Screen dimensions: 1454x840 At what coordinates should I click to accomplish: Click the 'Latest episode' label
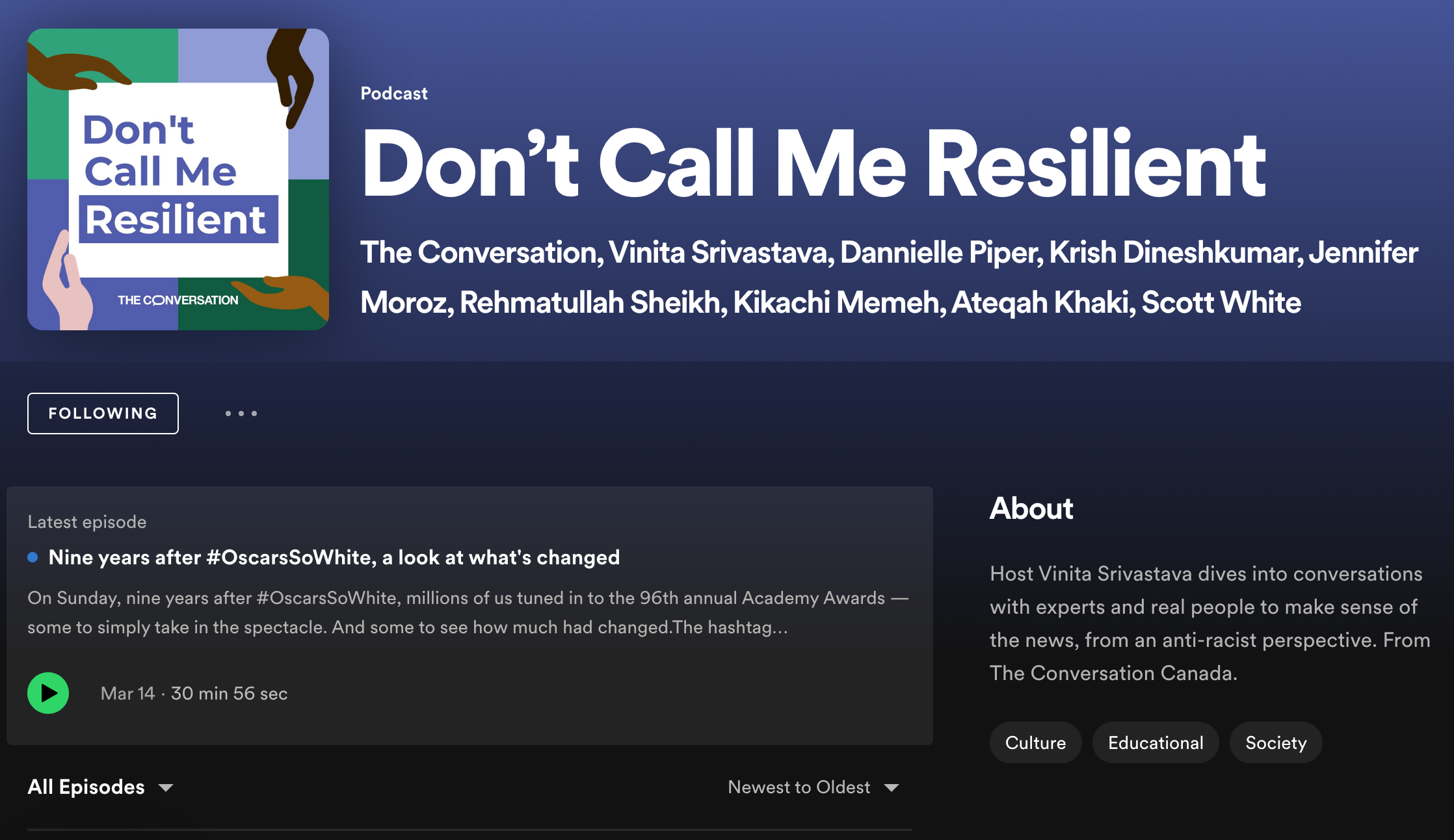point(87,522)
